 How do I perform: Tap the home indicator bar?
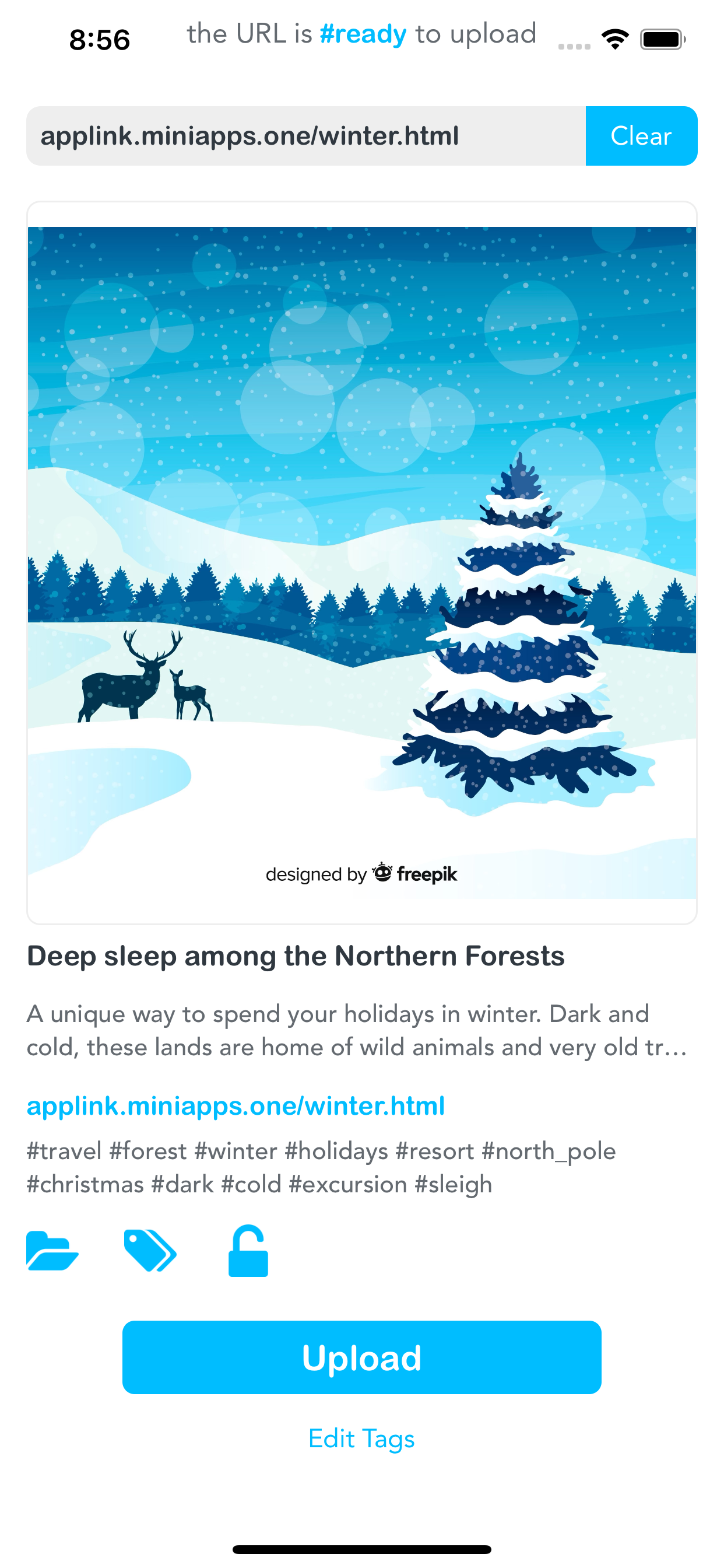pyautogui.click(x=361, y=1549)
